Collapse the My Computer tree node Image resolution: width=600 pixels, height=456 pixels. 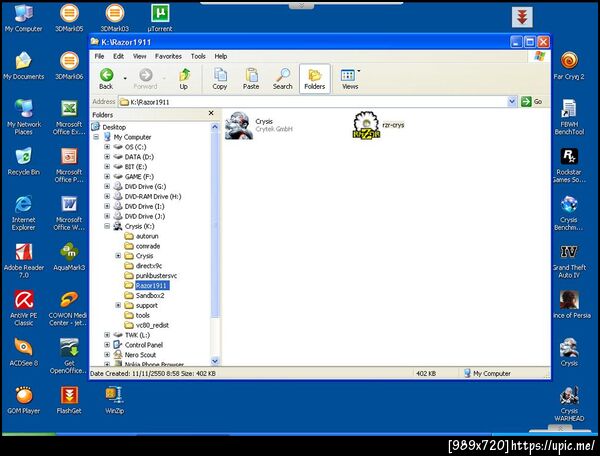point(96,137)
